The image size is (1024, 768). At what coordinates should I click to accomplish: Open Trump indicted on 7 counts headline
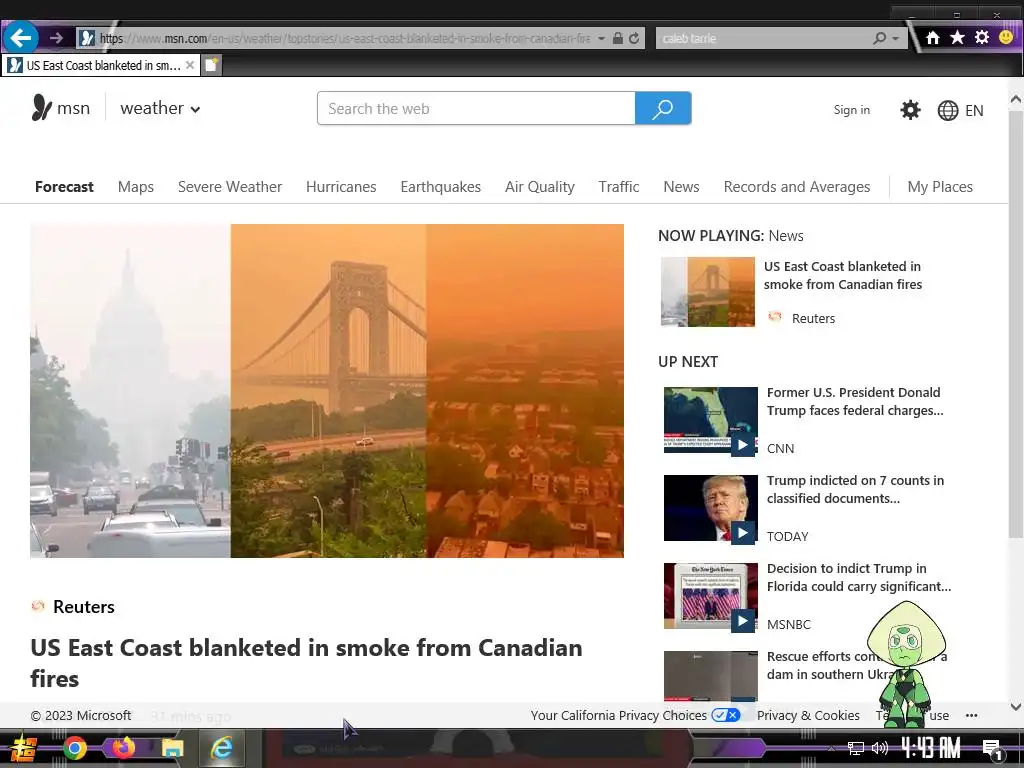(855, 489)
